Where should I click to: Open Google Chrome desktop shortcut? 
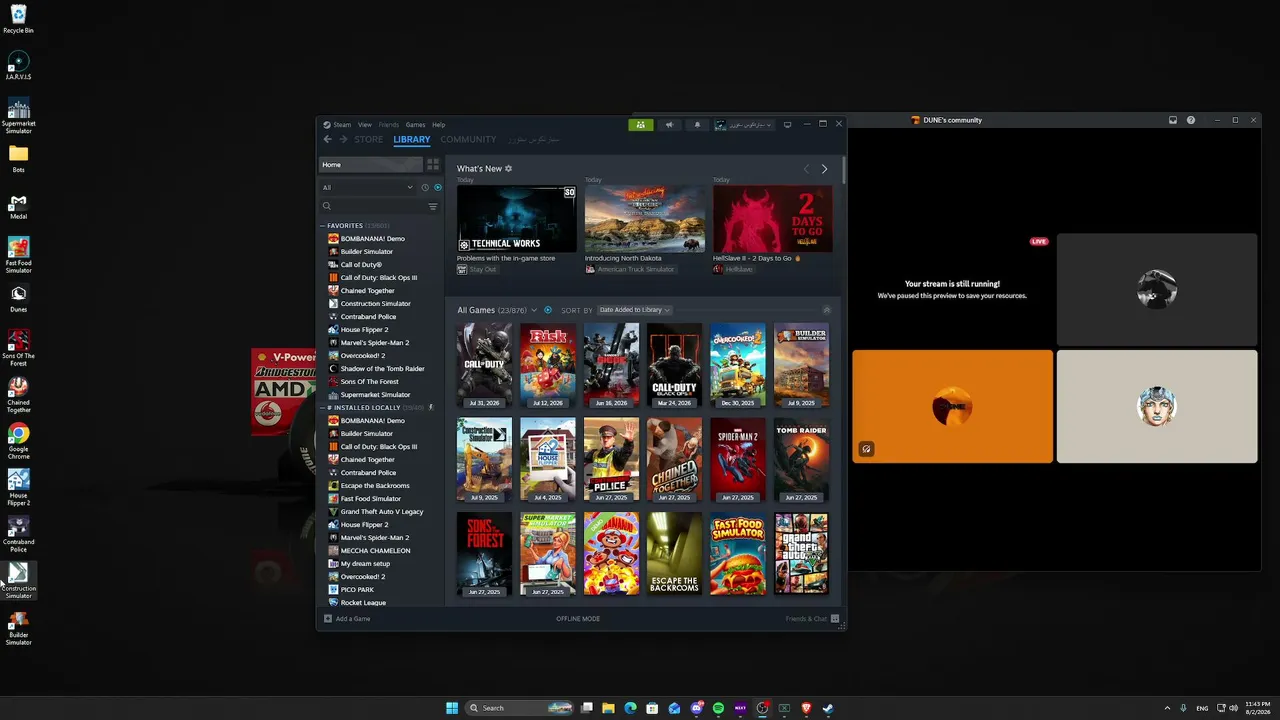[x=18, y=440]
